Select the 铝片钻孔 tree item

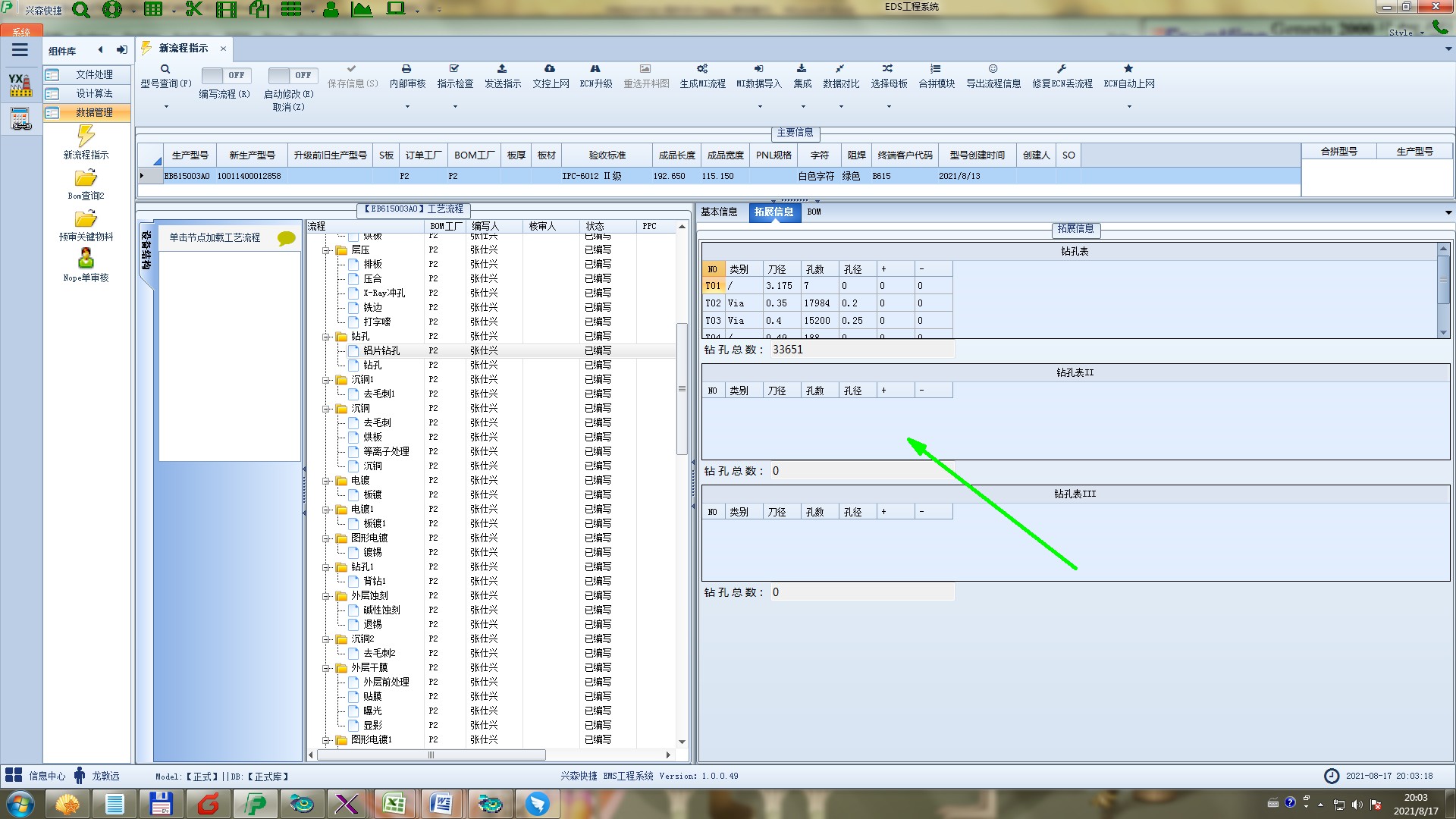coord(381,351)
